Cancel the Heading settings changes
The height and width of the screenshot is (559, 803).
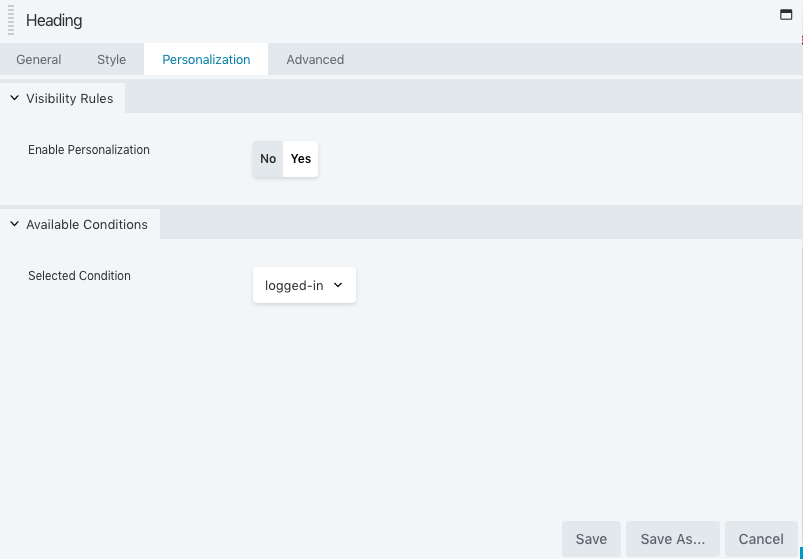point(761,539)
